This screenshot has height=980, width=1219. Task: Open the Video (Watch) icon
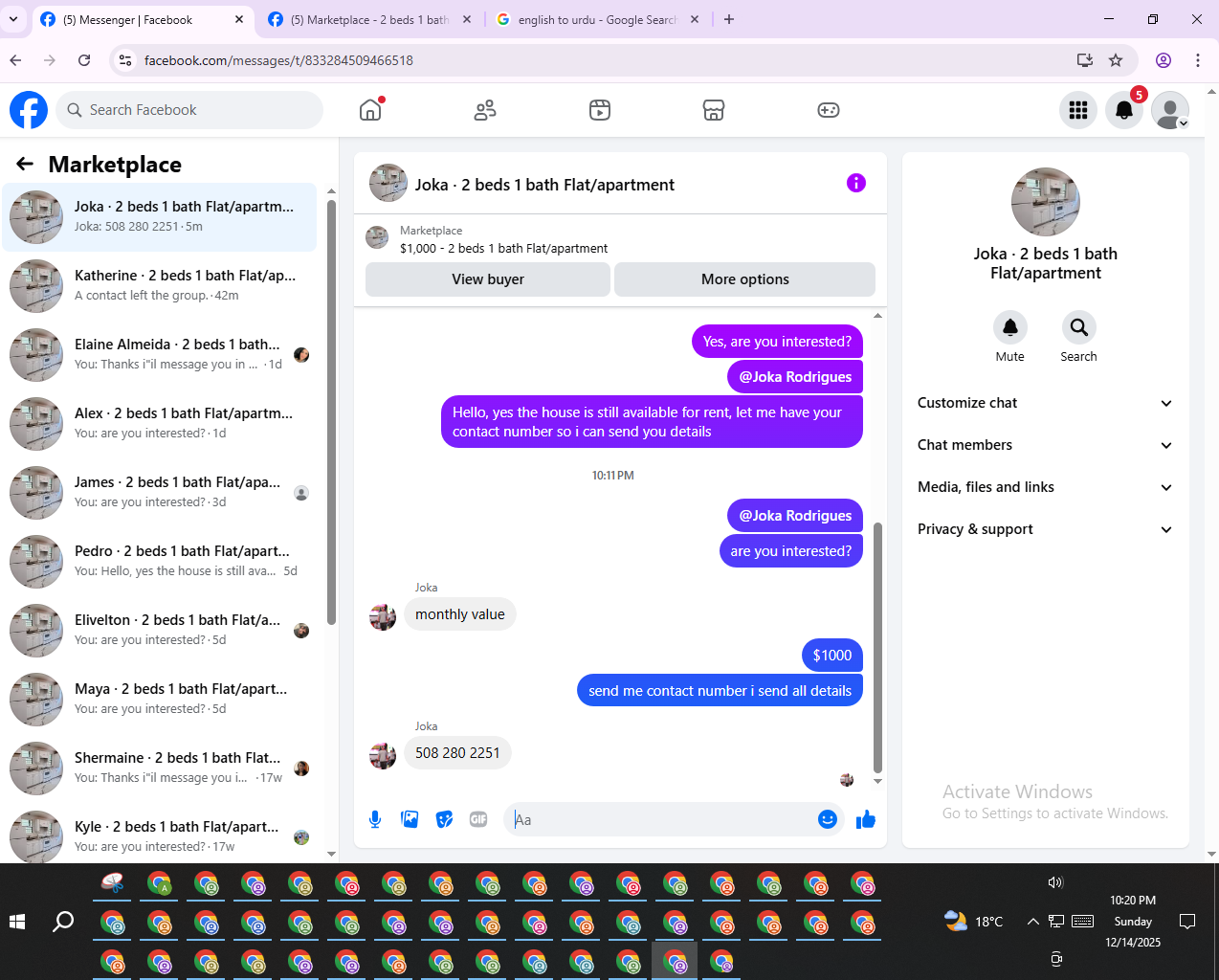pos(600,110)
